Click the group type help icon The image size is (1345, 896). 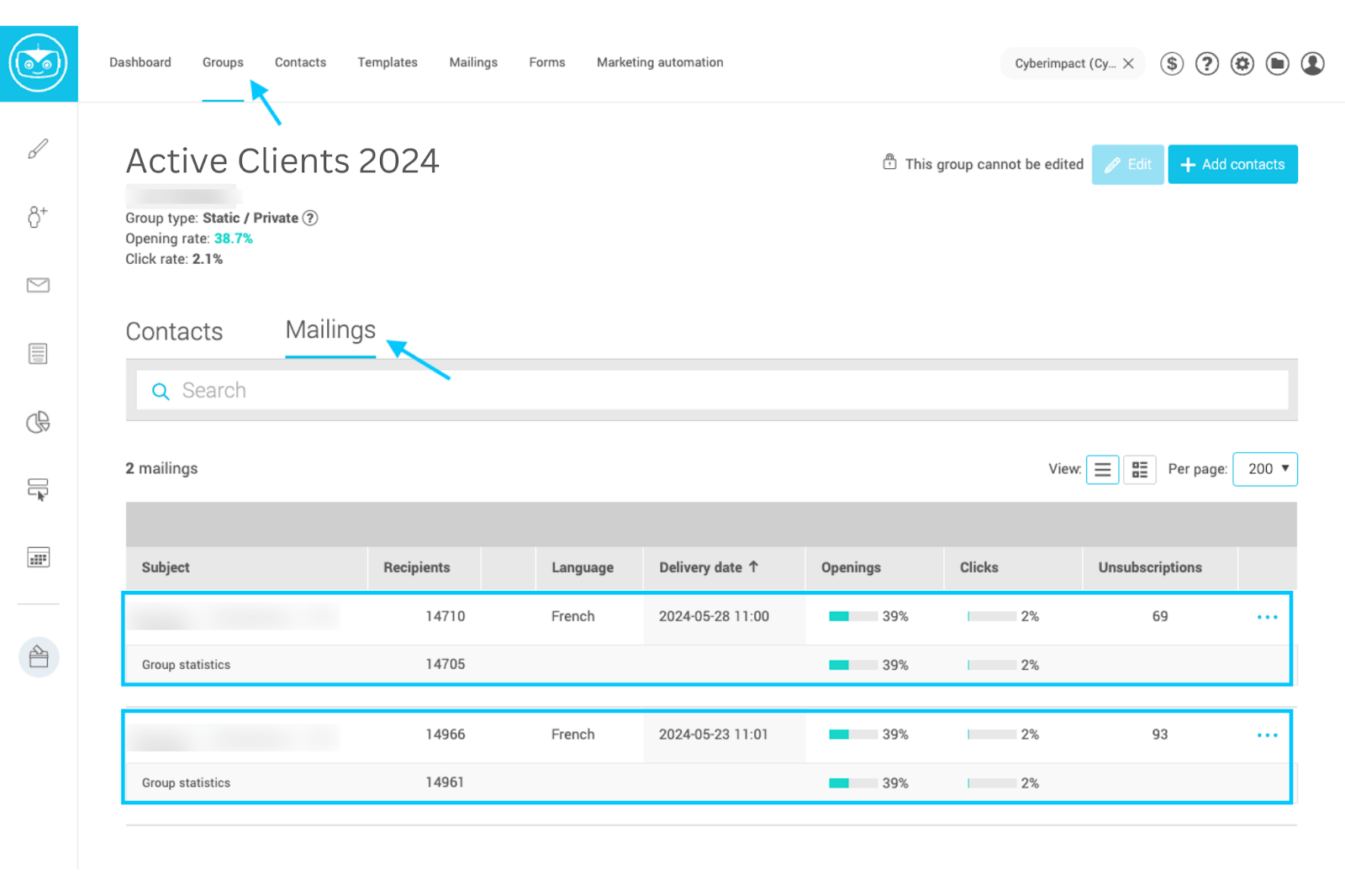[x=310, y=218]
